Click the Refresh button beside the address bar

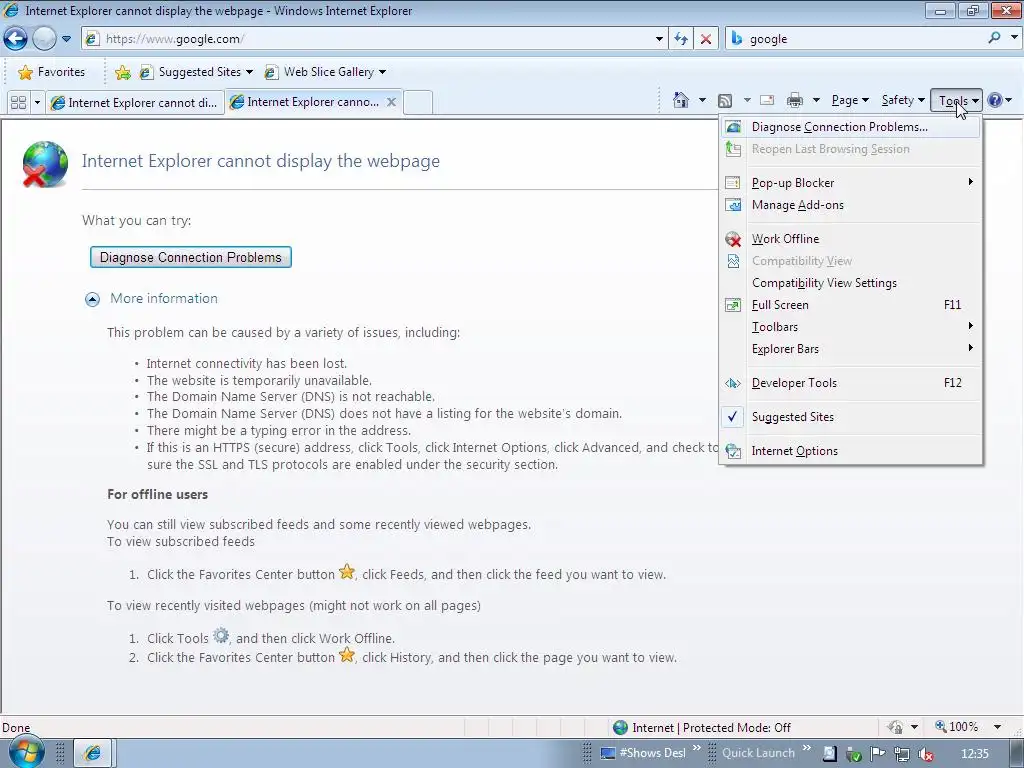(681, 39)
